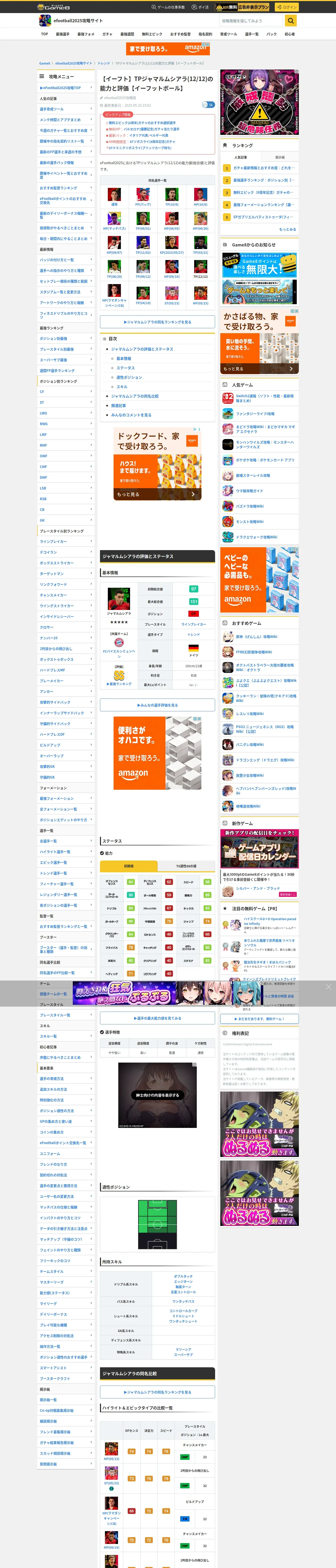Click the ログイン button
336x1568 pixels.
pos(287,7)
